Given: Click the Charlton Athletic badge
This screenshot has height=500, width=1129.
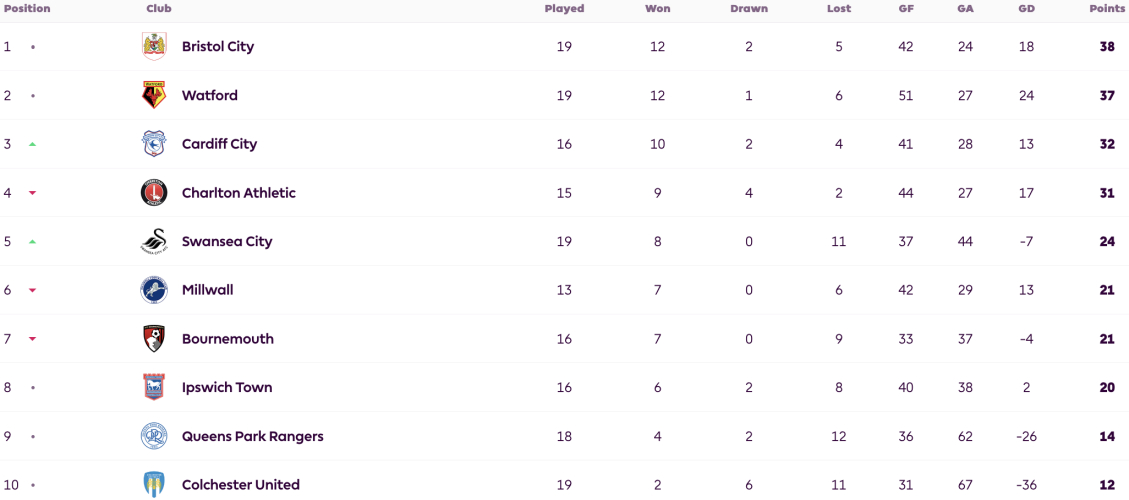Looking at the screenshot, I should pos(153,192).
